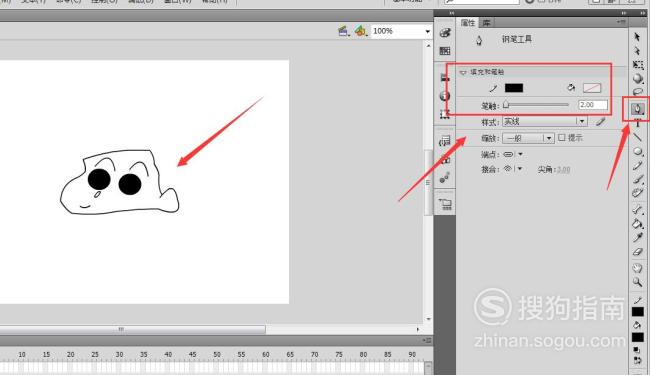The image size is (650, 375).
Task: Click the black stroke color swatch
Action: [x=514, y=88]
